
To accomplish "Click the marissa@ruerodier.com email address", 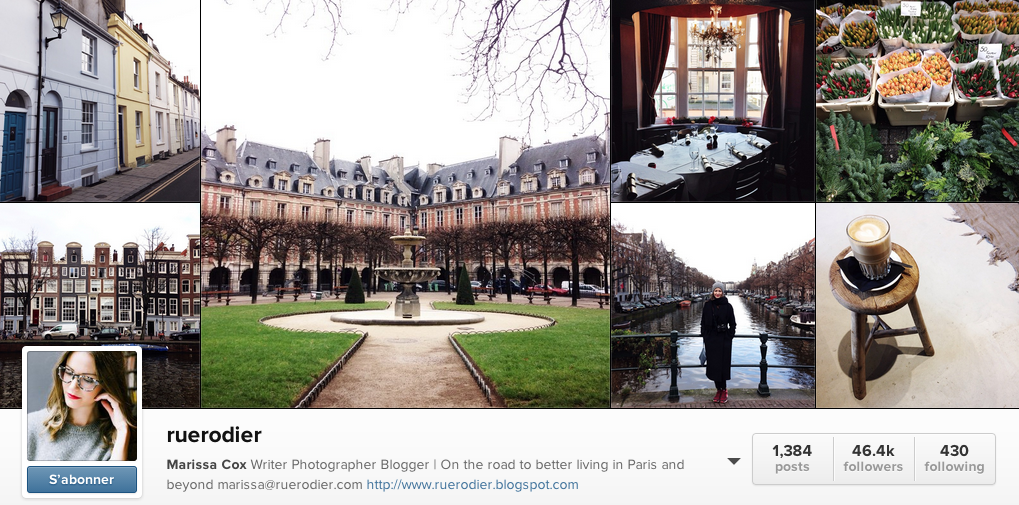I will [x=289, y=485].
